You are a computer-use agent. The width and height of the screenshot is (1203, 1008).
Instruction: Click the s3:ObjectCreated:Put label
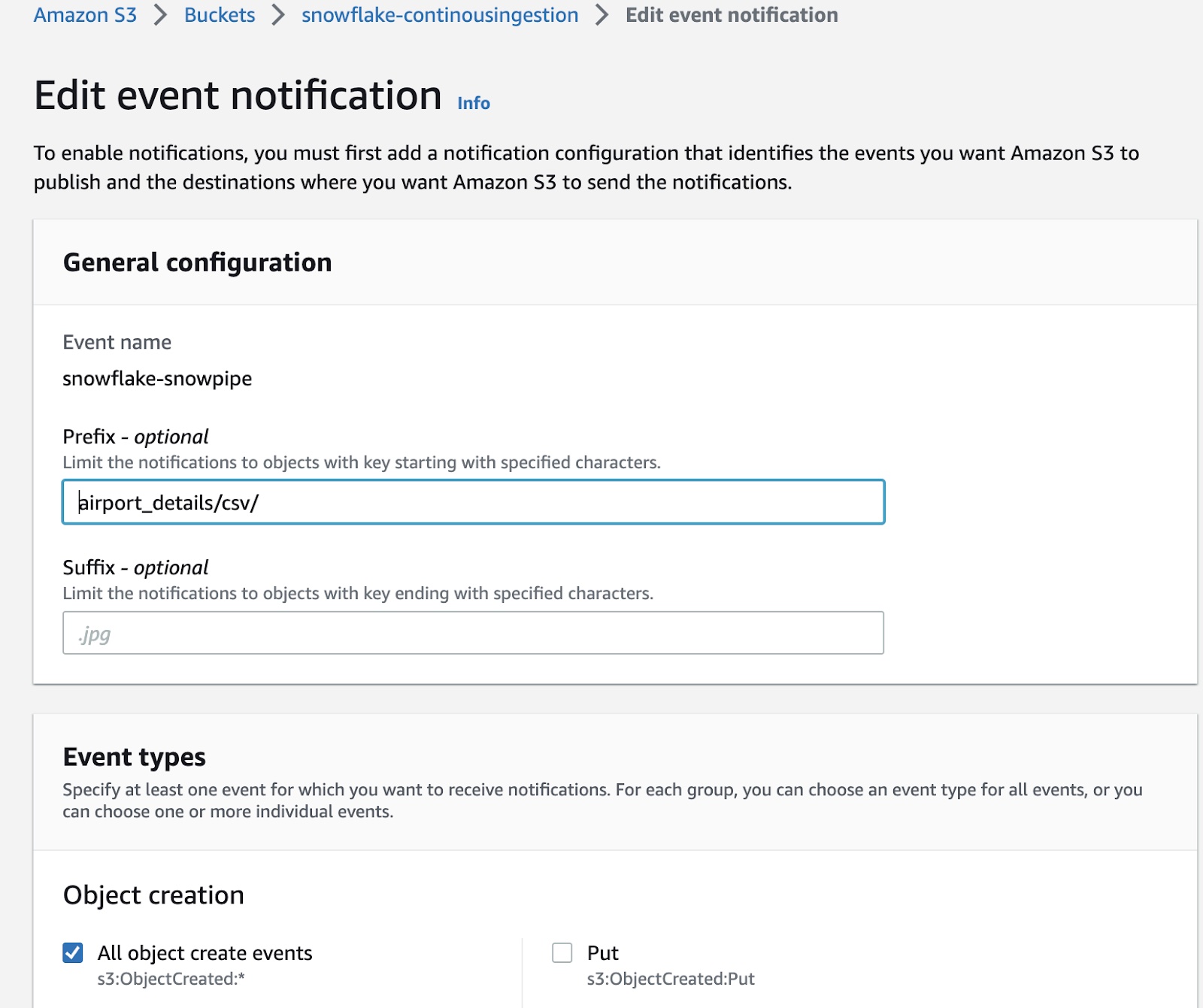pyautogui.click(x=672, y=979)
